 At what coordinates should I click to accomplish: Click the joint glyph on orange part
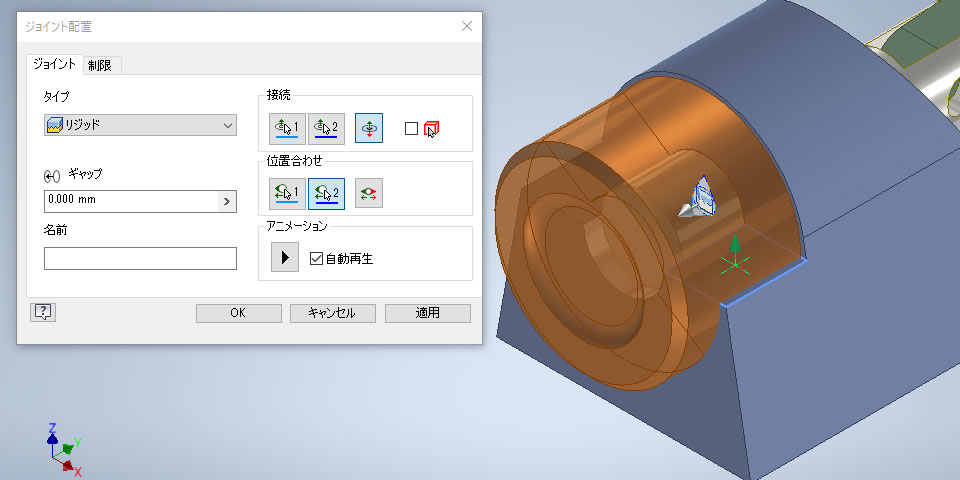click(697, 198)
